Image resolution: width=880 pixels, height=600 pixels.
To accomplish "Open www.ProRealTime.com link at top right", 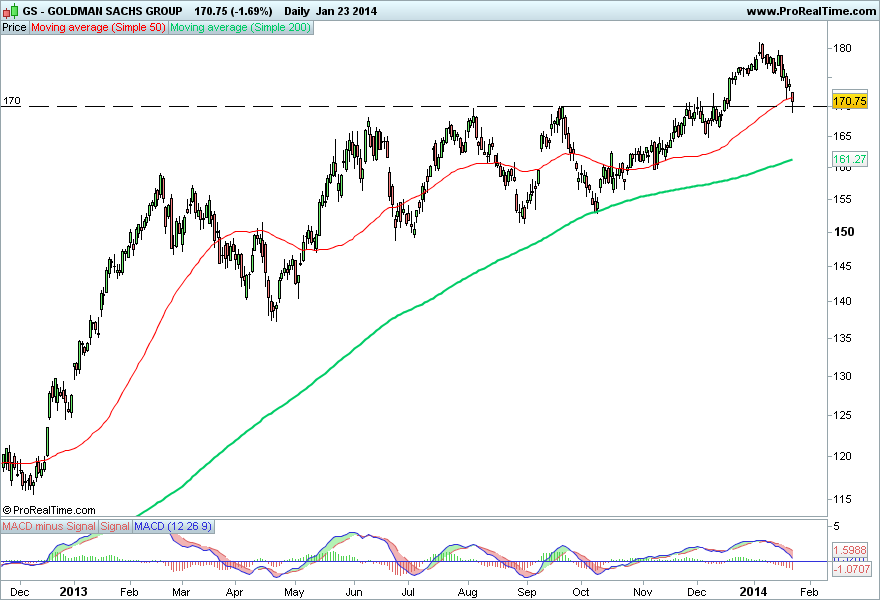I will click(811, 11).
